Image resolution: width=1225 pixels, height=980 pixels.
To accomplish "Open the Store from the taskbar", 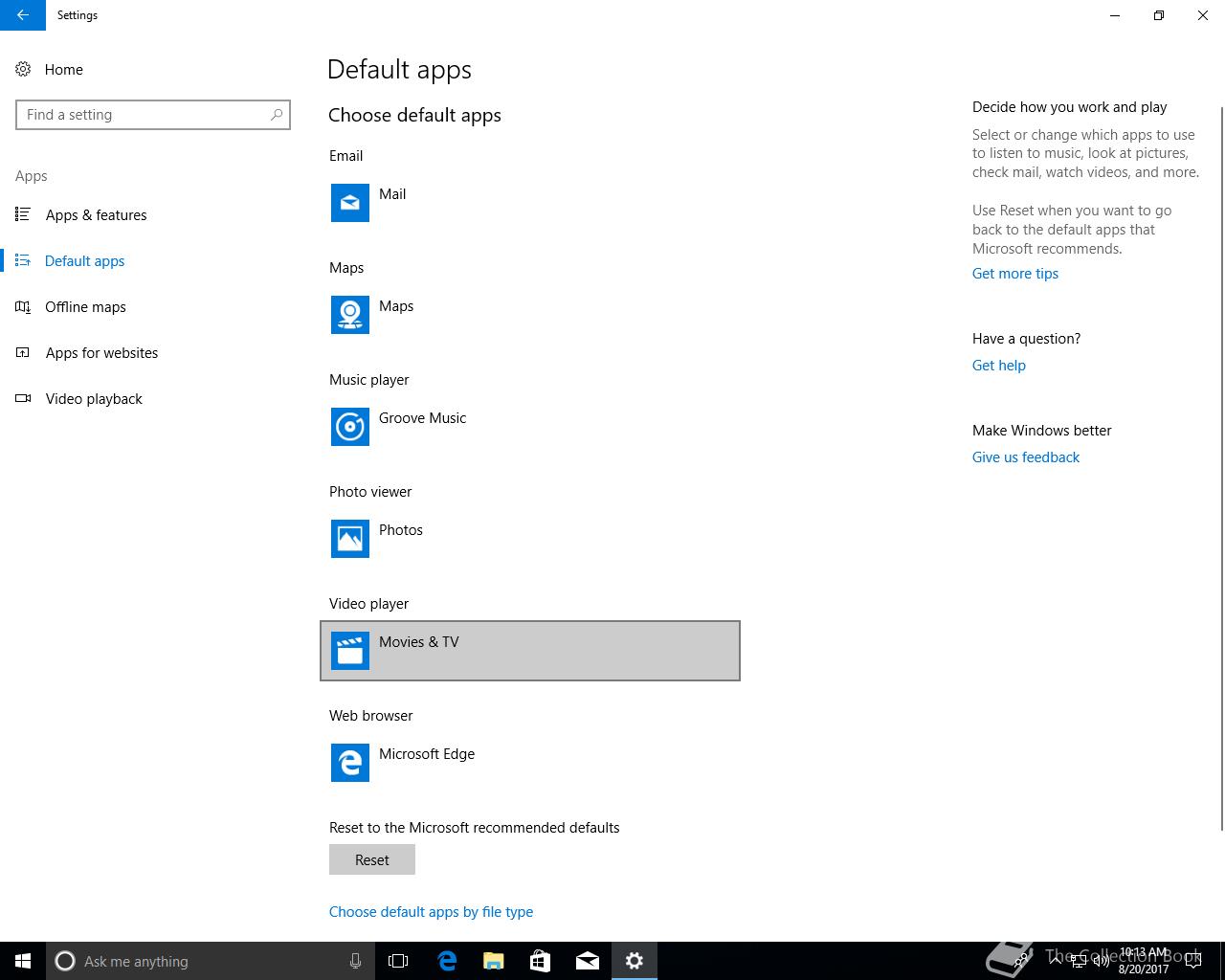I will coord(541,961).
